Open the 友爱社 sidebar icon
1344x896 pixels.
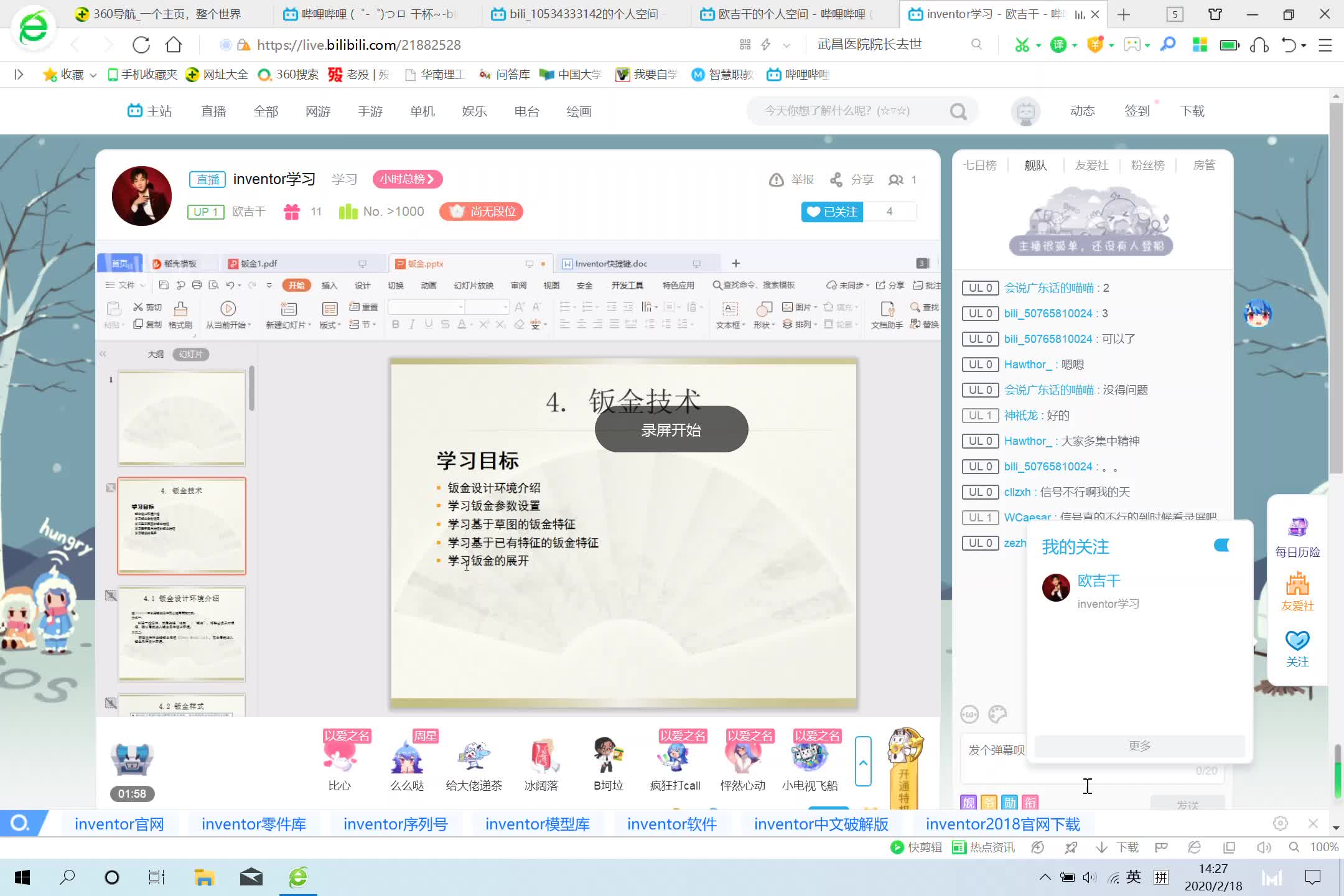pyautogui.click(x=1297, y=592)
